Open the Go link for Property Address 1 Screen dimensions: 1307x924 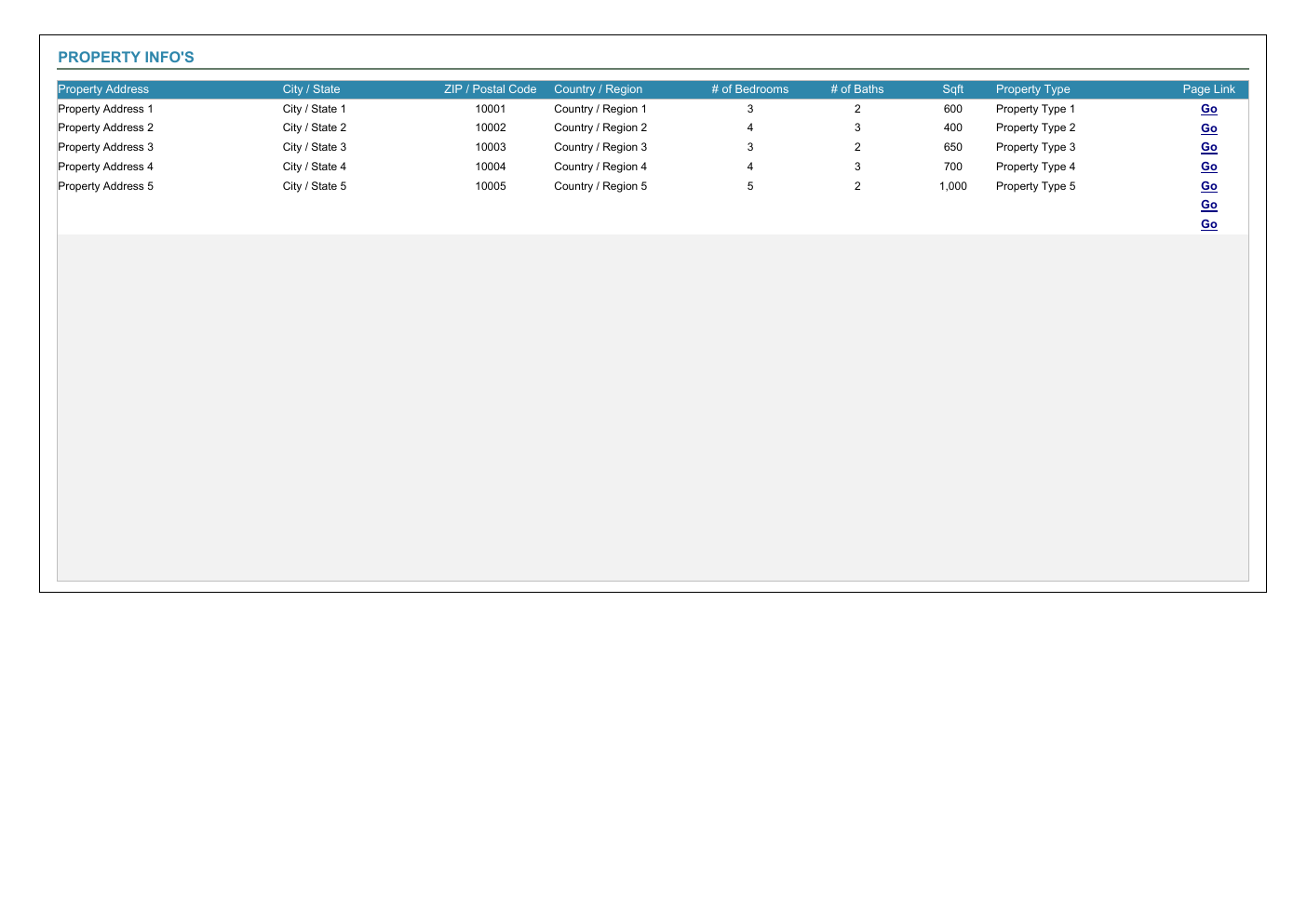pyautogui.click(x=1208, y=109)
